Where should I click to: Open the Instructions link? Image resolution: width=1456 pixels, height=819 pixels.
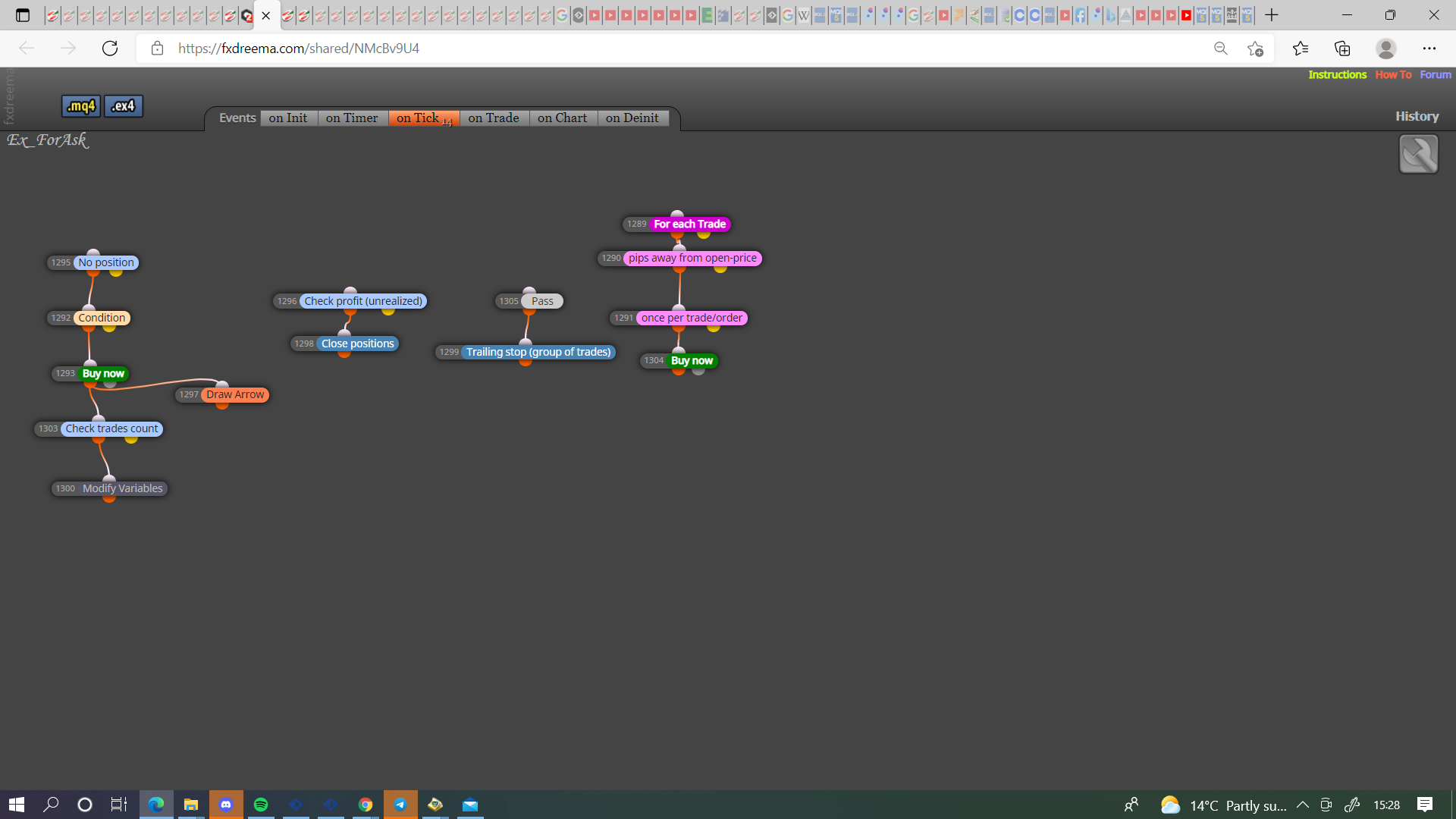click(1337, 74)
